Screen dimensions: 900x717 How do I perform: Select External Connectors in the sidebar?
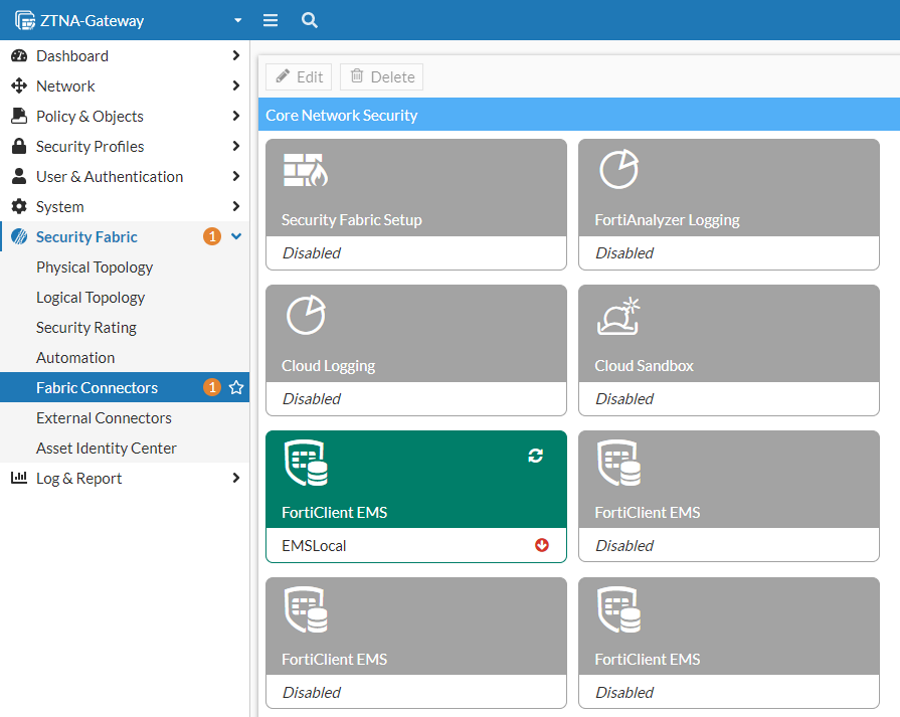(103, 418)
